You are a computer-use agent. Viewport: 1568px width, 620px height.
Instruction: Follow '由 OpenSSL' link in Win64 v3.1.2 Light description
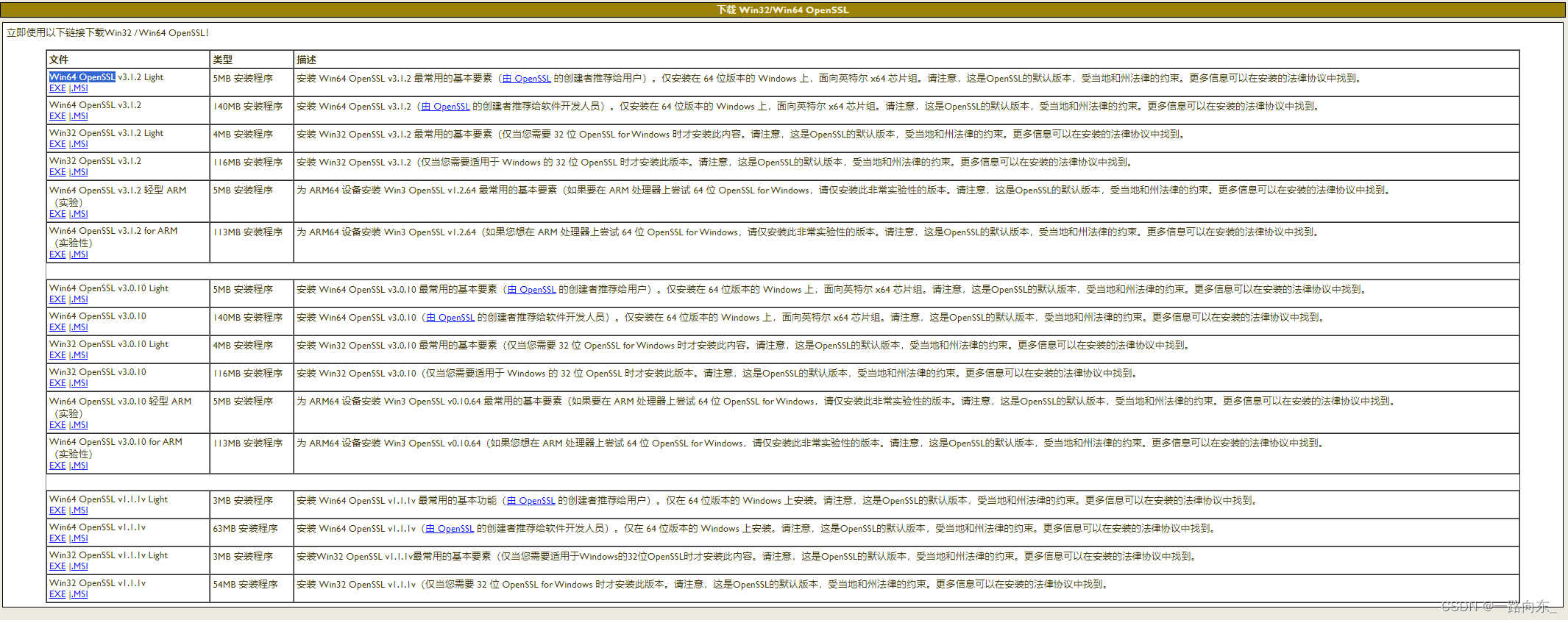pos(527,79)
